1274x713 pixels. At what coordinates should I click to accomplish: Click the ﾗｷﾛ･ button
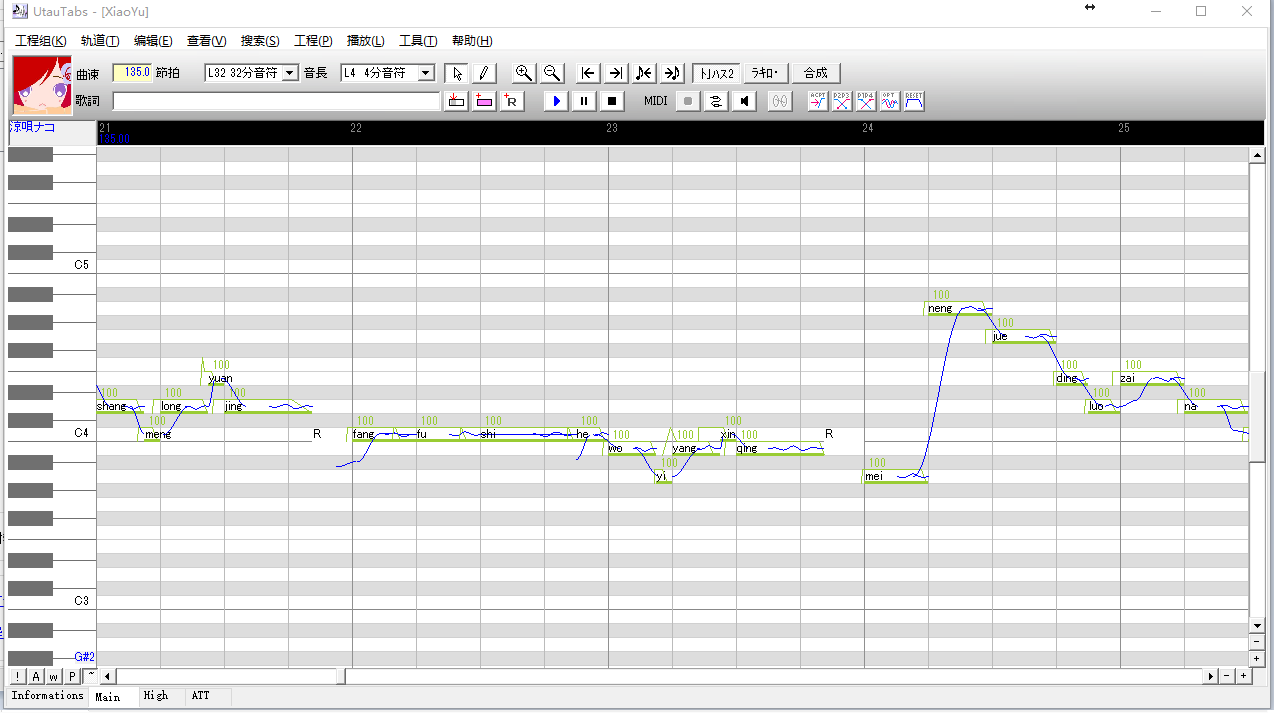point(768,73)
